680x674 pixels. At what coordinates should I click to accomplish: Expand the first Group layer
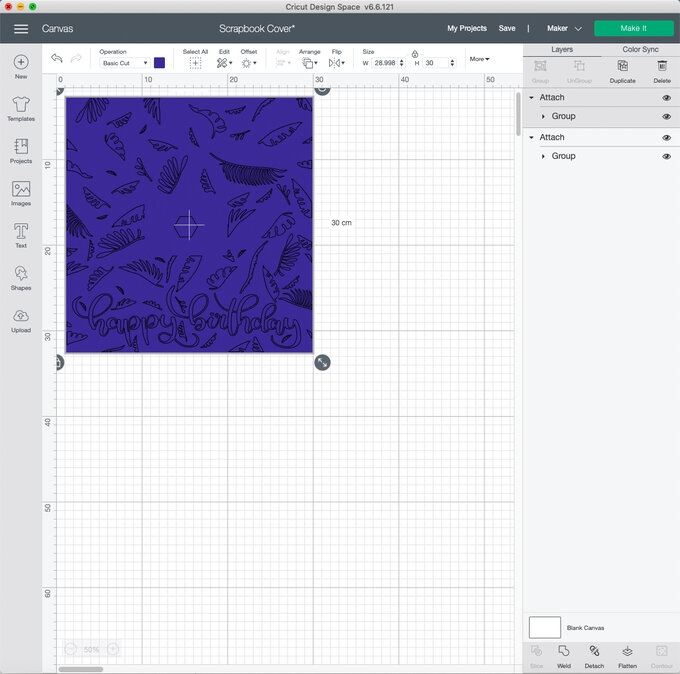(x=543, y=117)
